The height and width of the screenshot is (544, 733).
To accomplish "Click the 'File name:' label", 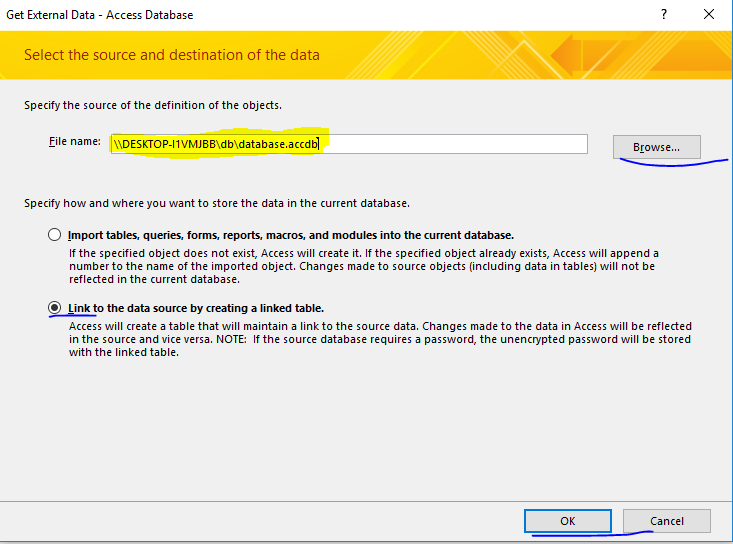I will tap(75, 141).
